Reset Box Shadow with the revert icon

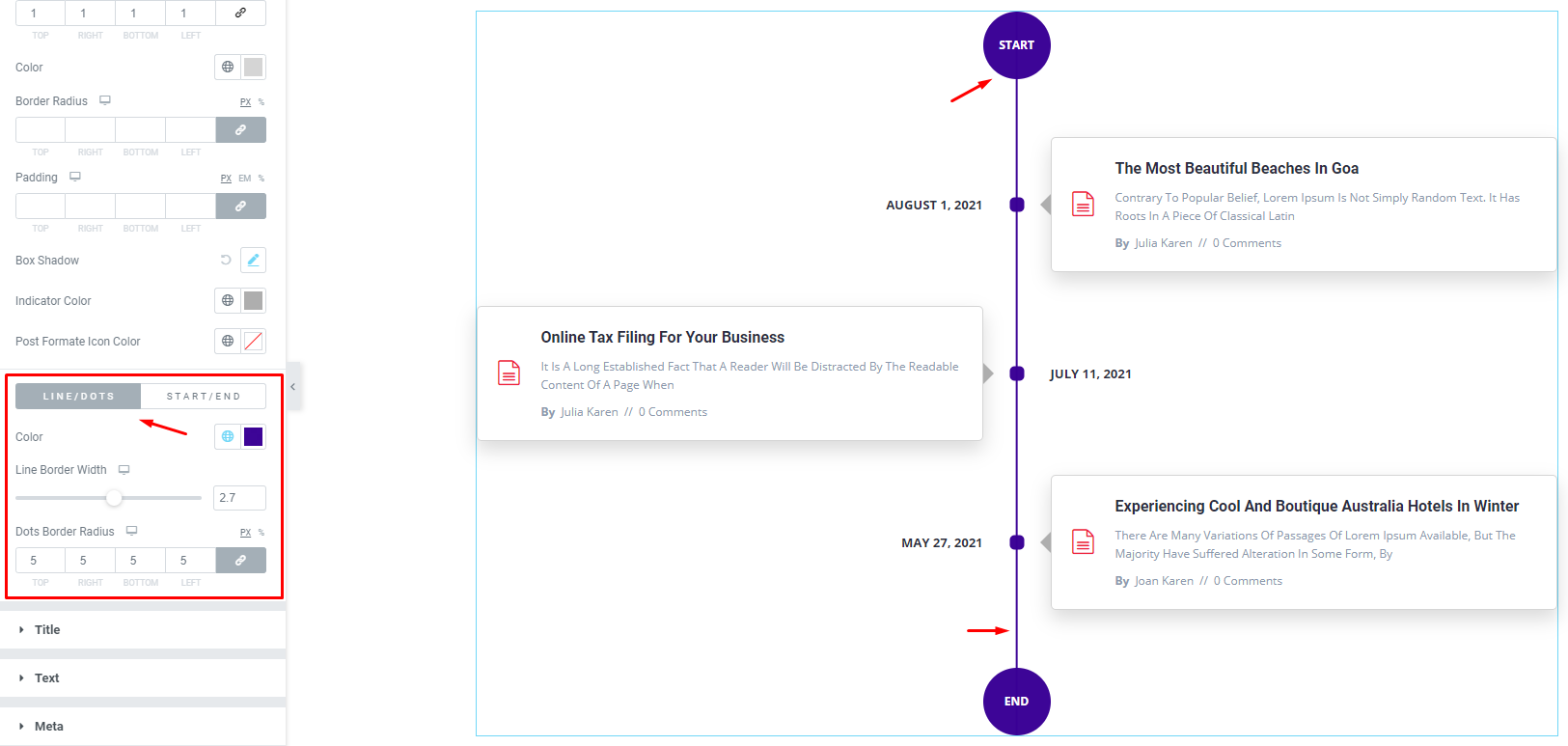click(x=226, y=260)
